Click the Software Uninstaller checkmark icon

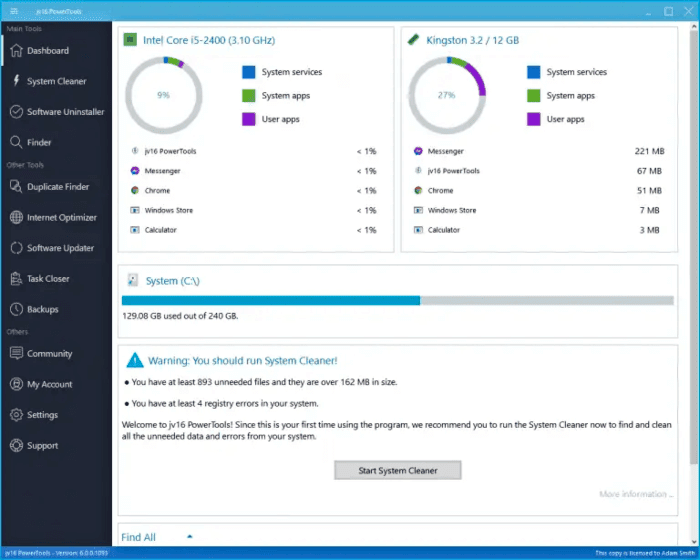click(17, 112)
